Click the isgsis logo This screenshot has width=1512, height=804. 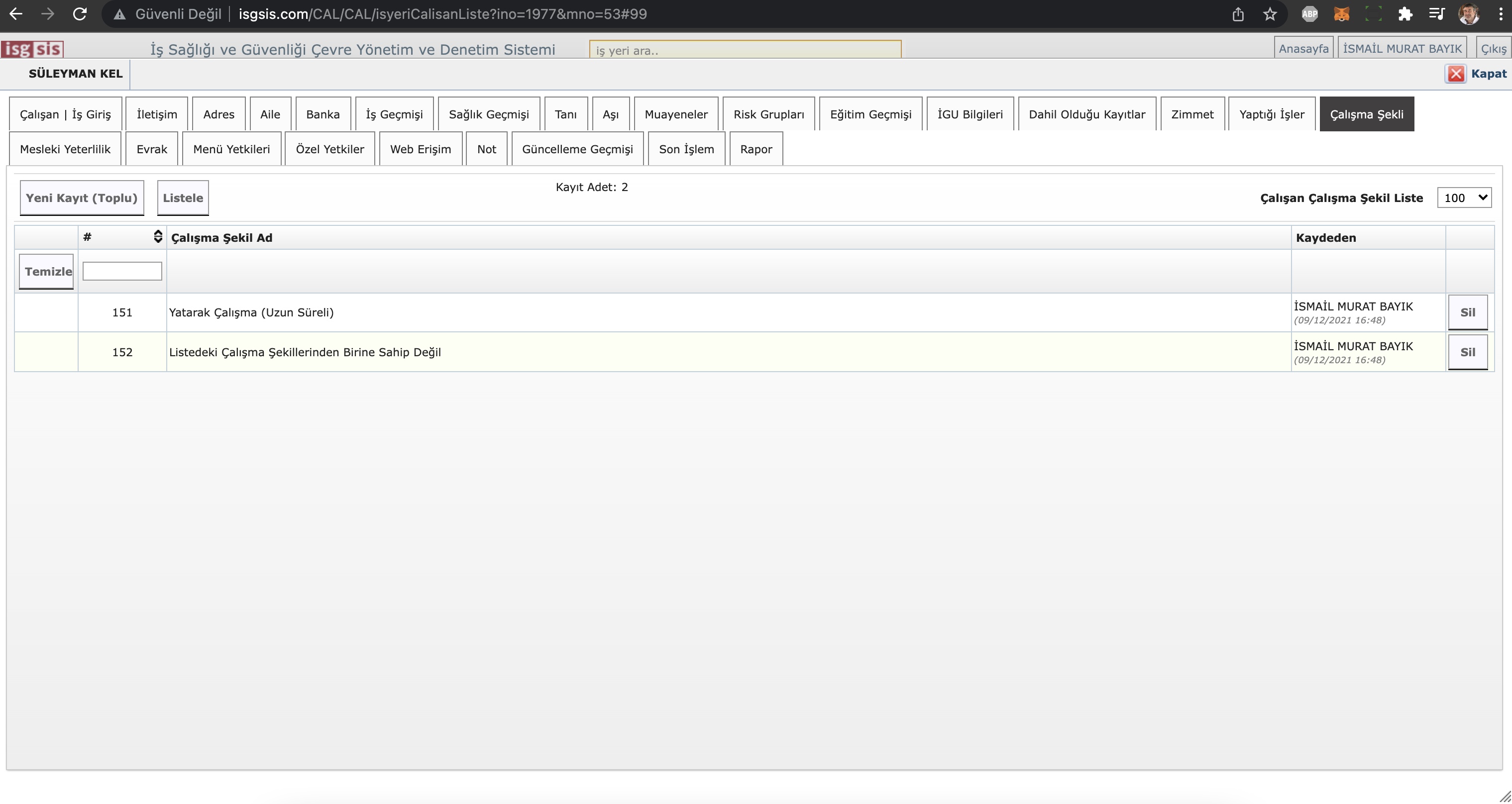tap(32, 49)
